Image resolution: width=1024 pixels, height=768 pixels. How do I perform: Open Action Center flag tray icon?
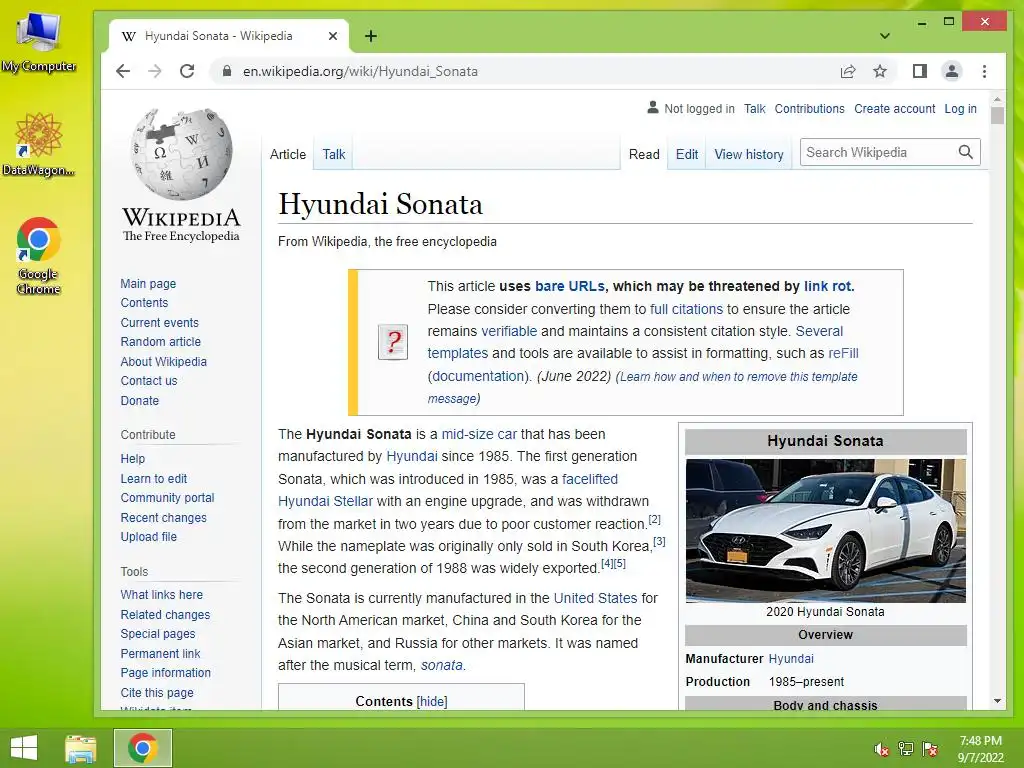930,749
